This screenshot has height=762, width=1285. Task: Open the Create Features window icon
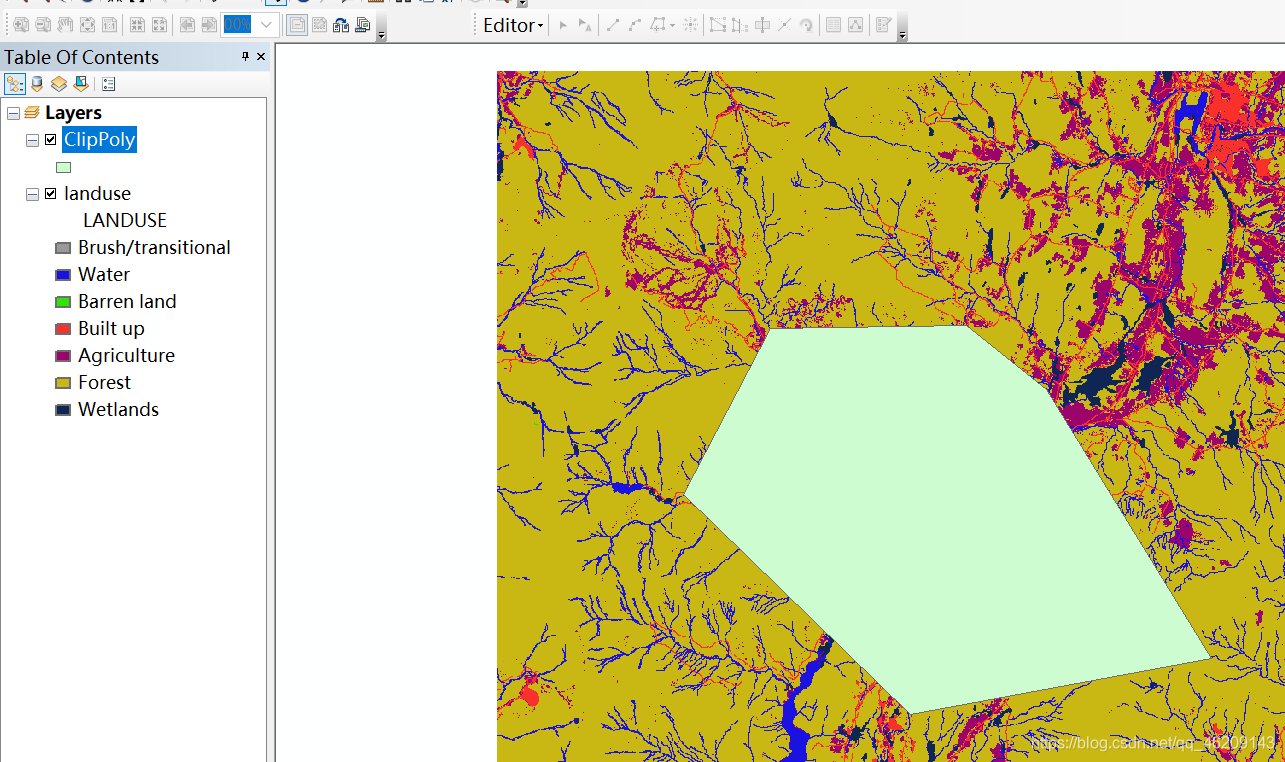[883, 25]
